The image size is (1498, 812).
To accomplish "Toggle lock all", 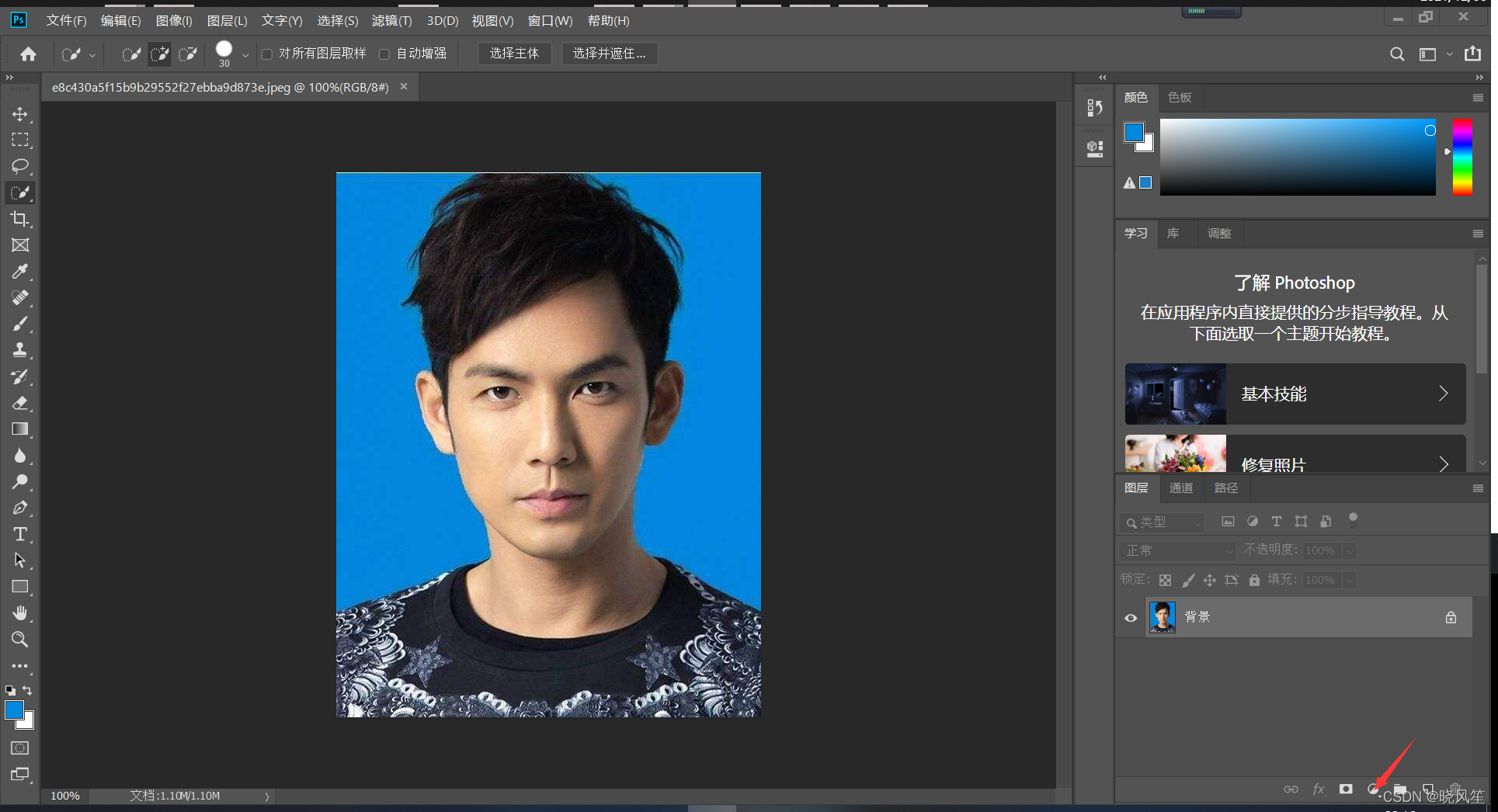I will point(1254,580).
